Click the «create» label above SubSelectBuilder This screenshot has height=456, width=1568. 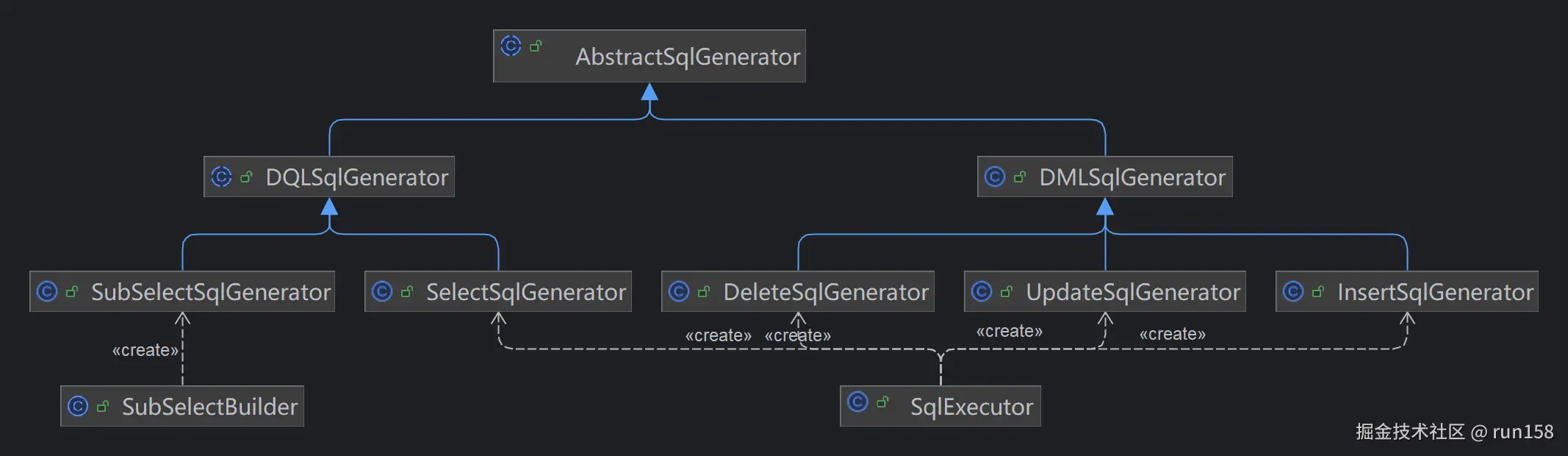(145, 350)
